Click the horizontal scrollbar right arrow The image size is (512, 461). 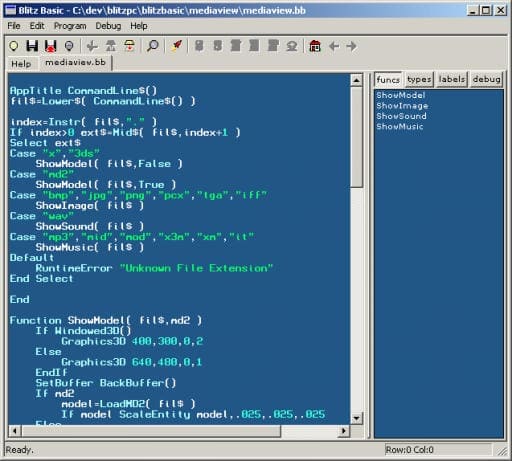[343, 431]
